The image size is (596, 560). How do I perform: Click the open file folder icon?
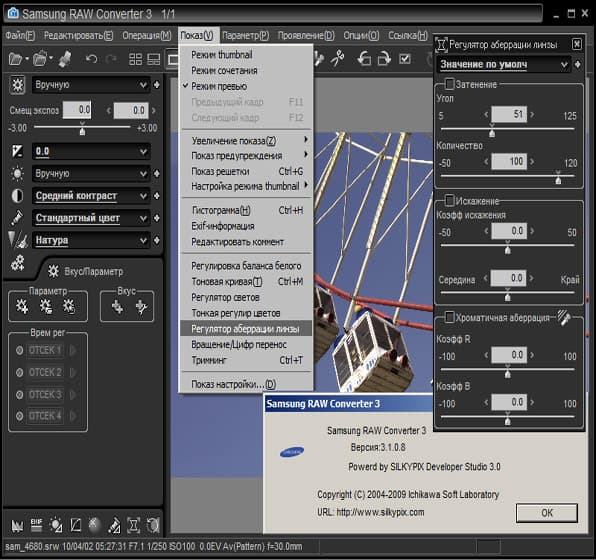[x=15, y=59]
